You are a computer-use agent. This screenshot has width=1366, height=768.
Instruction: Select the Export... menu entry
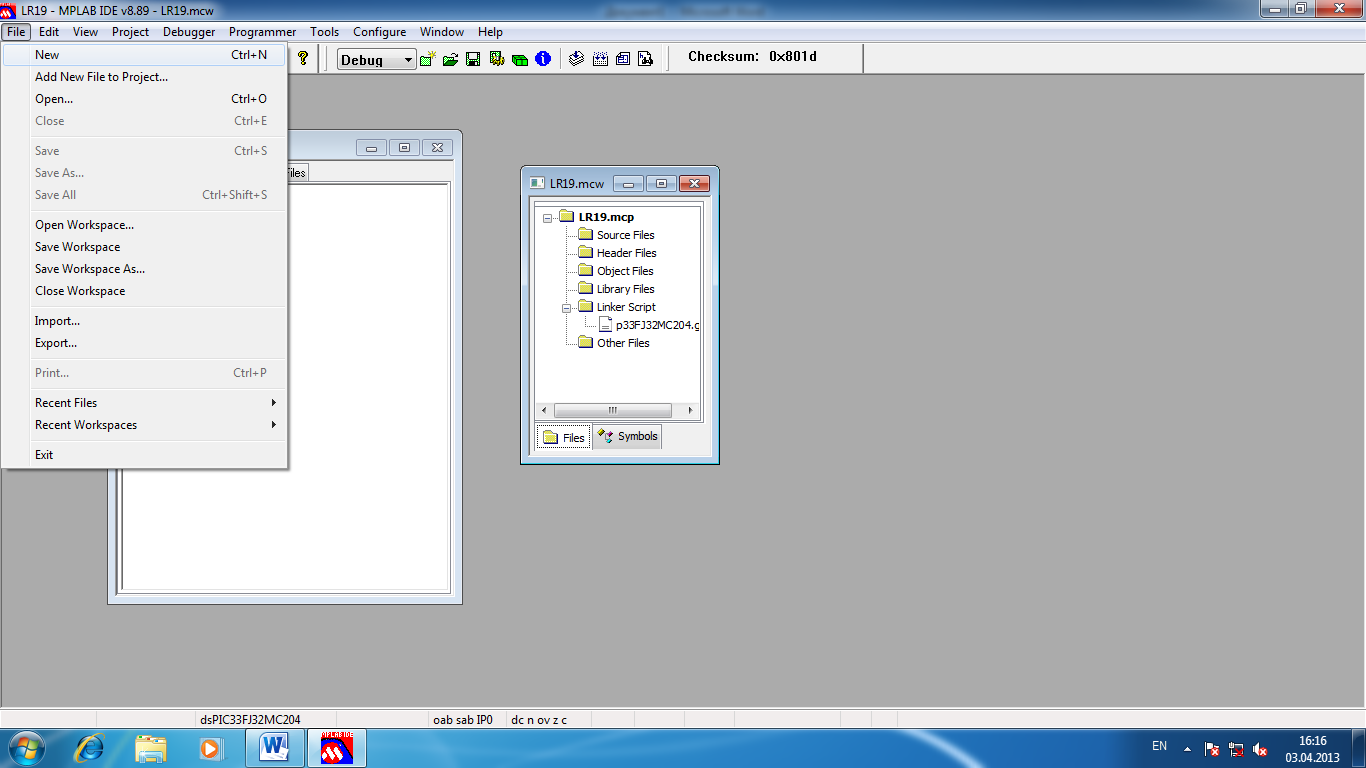(144, 343)
